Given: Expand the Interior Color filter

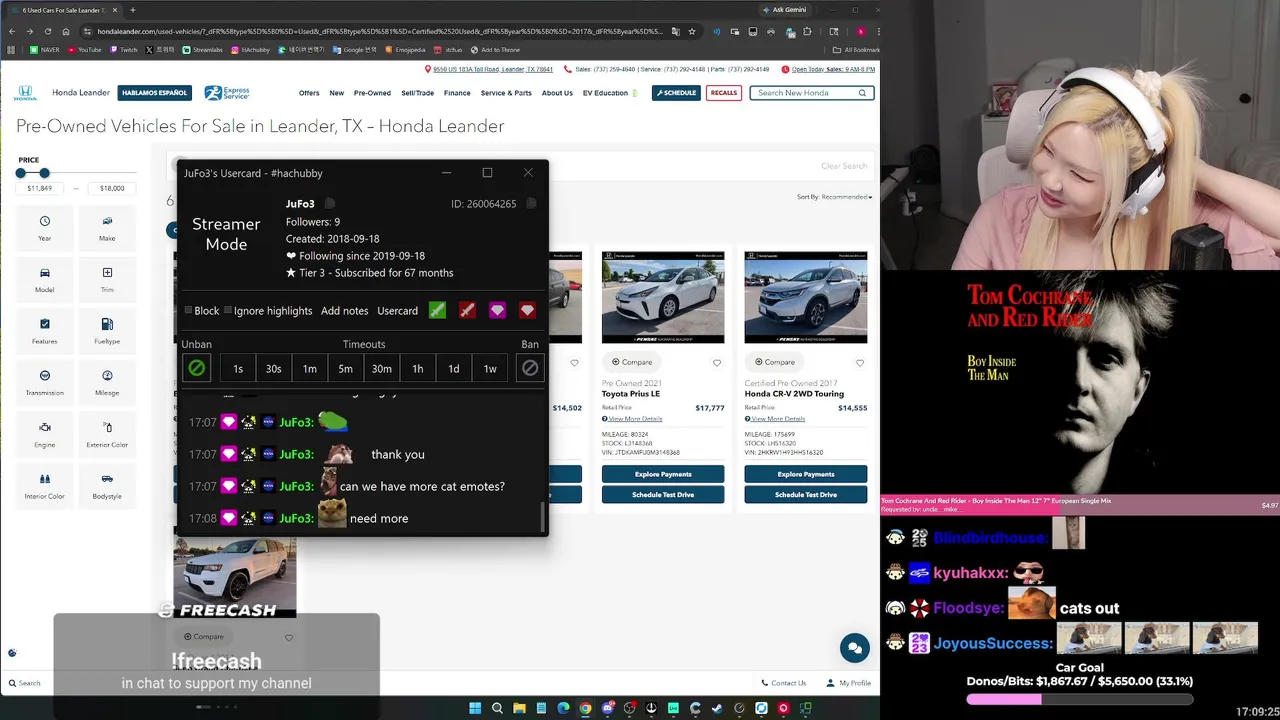Looking at the screenshot, I should click(45, 486).
